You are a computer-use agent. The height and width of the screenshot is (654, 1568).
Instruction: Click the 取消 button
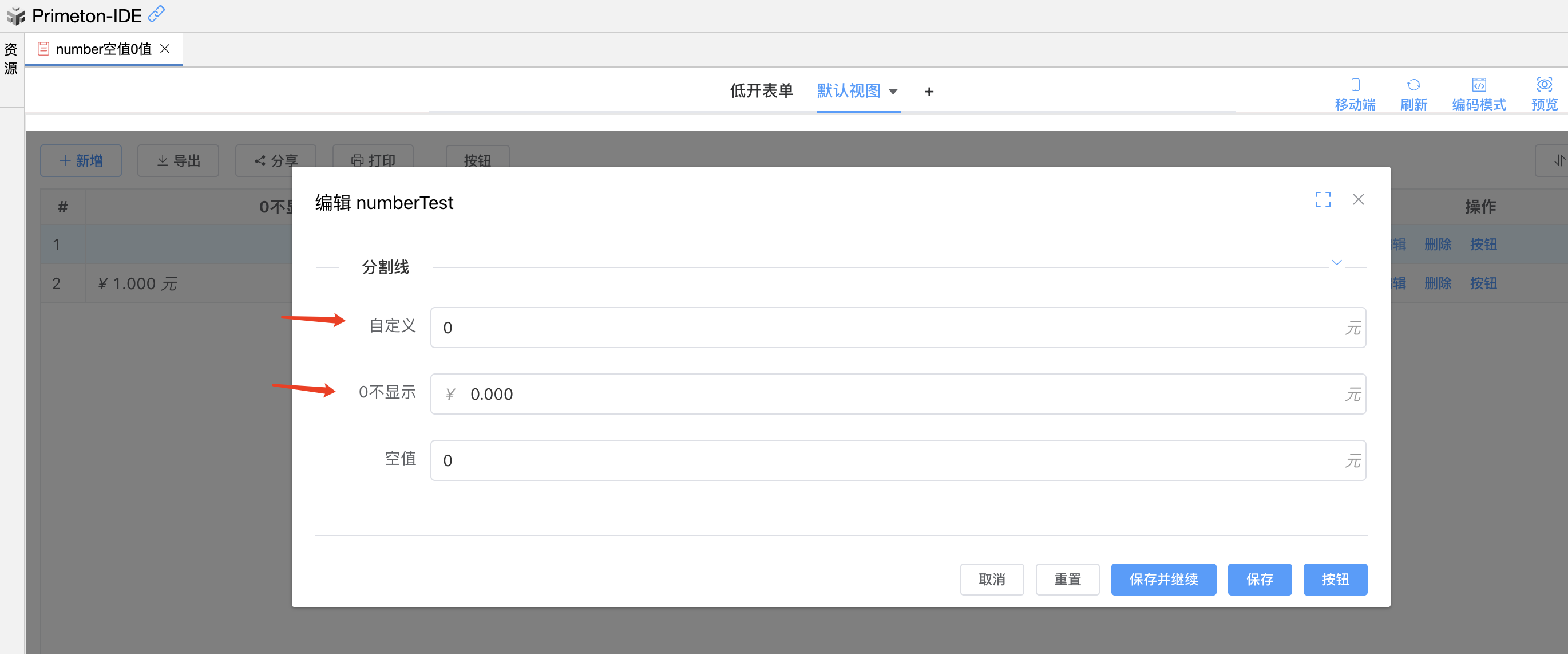tap(991, 578)
